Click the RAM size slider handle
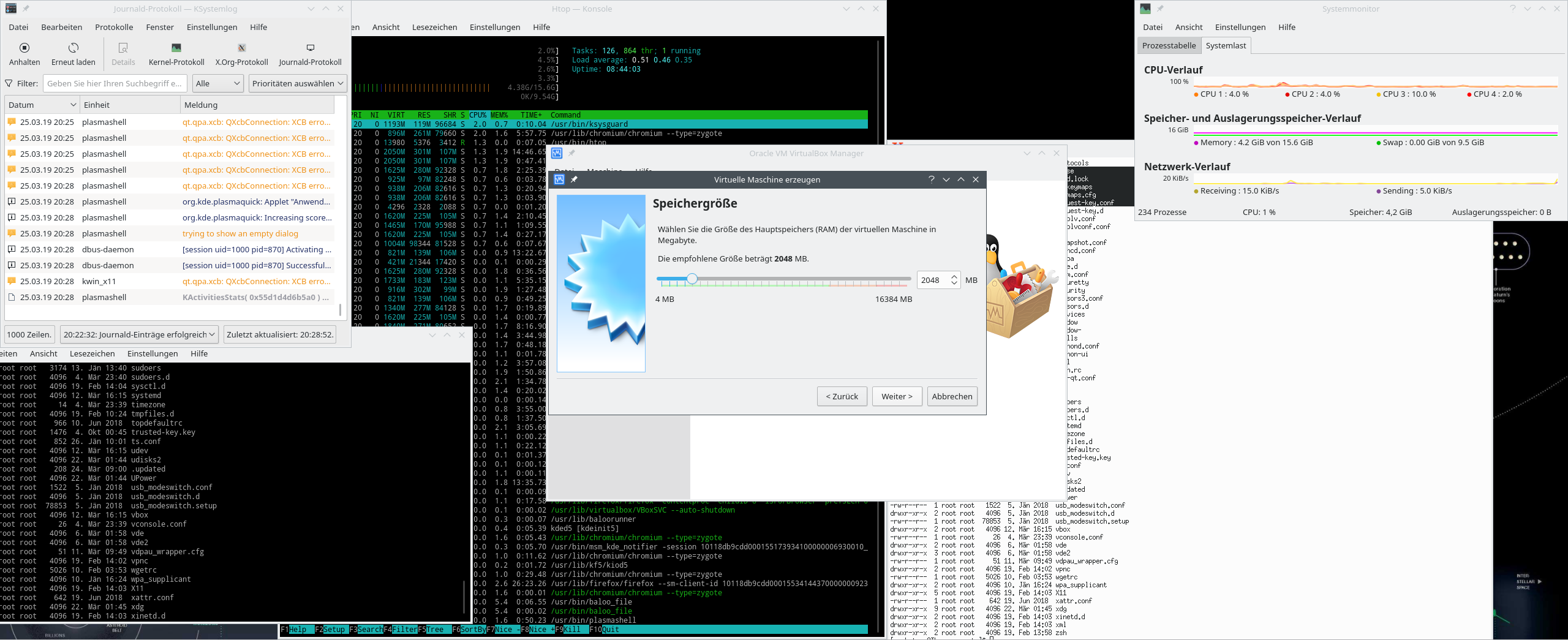Image resolution: width=1568 pixels, height=640 pixels. (692, 279)
